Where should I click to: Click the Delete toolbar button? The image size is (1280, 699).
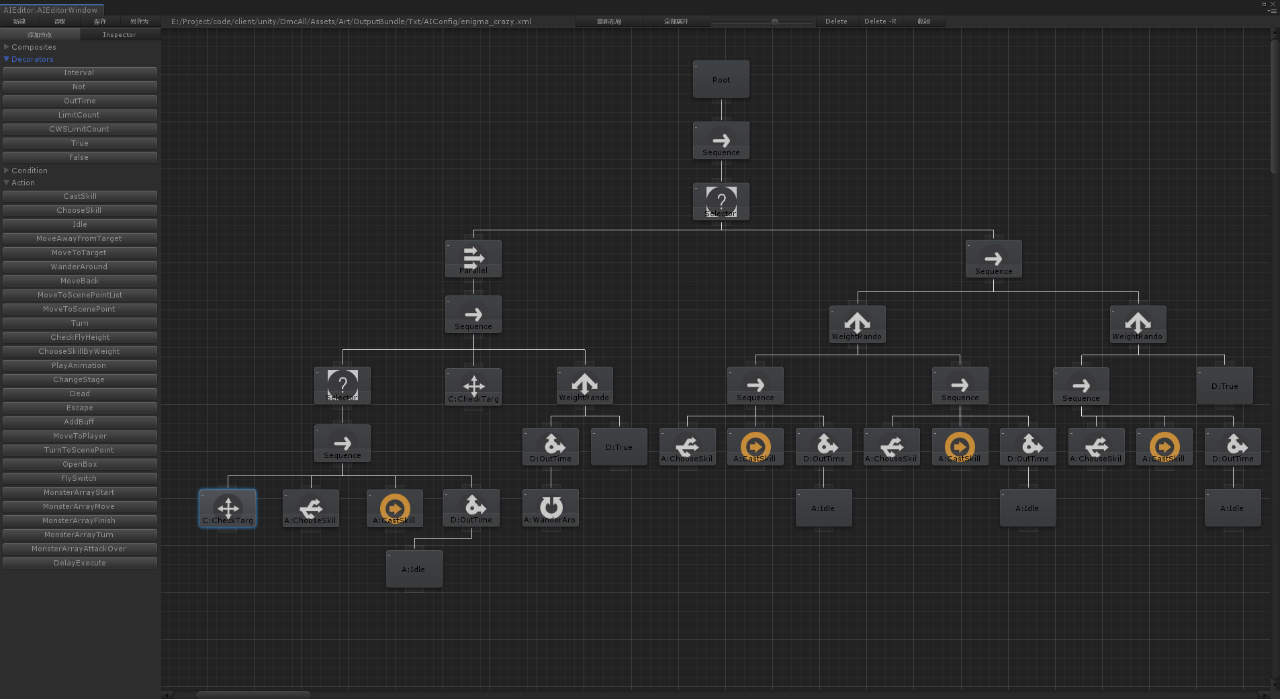coord(836,21)
